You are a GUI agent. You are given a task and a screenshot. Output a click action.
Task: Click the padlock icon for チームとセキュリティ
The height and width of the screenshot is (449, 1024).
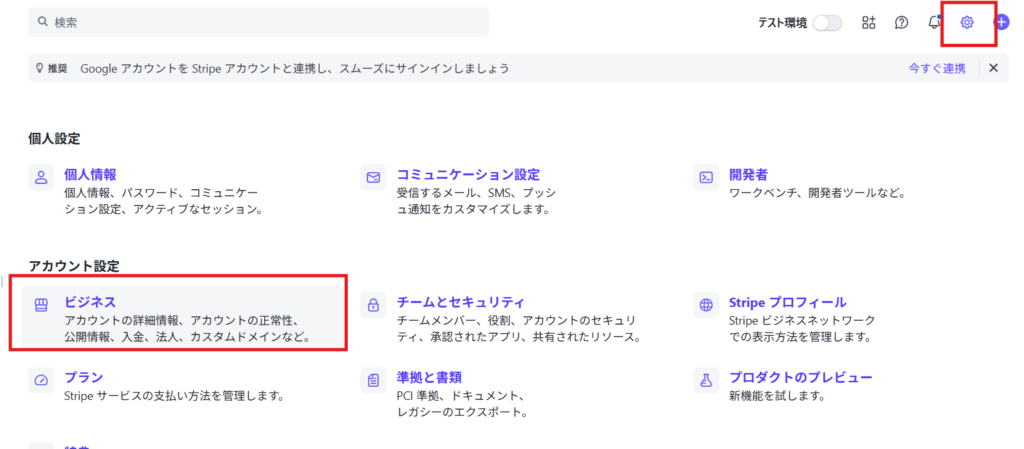(x=373, y=304)
